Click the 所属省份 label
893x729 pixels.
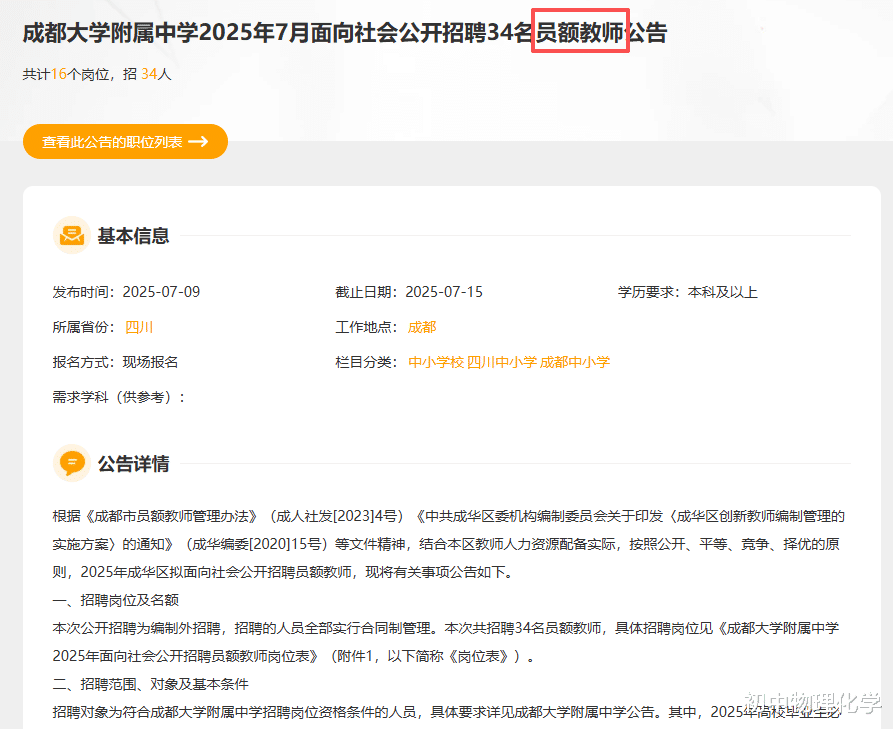point(84,327)
